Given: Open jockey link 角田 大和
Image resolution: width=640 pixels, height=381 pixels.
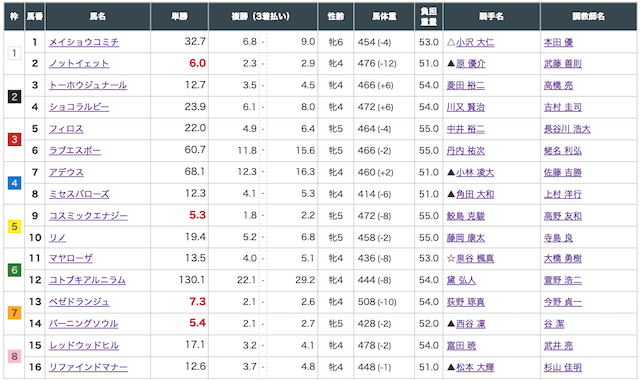Looking at the screenshot, I should point(475,194).
